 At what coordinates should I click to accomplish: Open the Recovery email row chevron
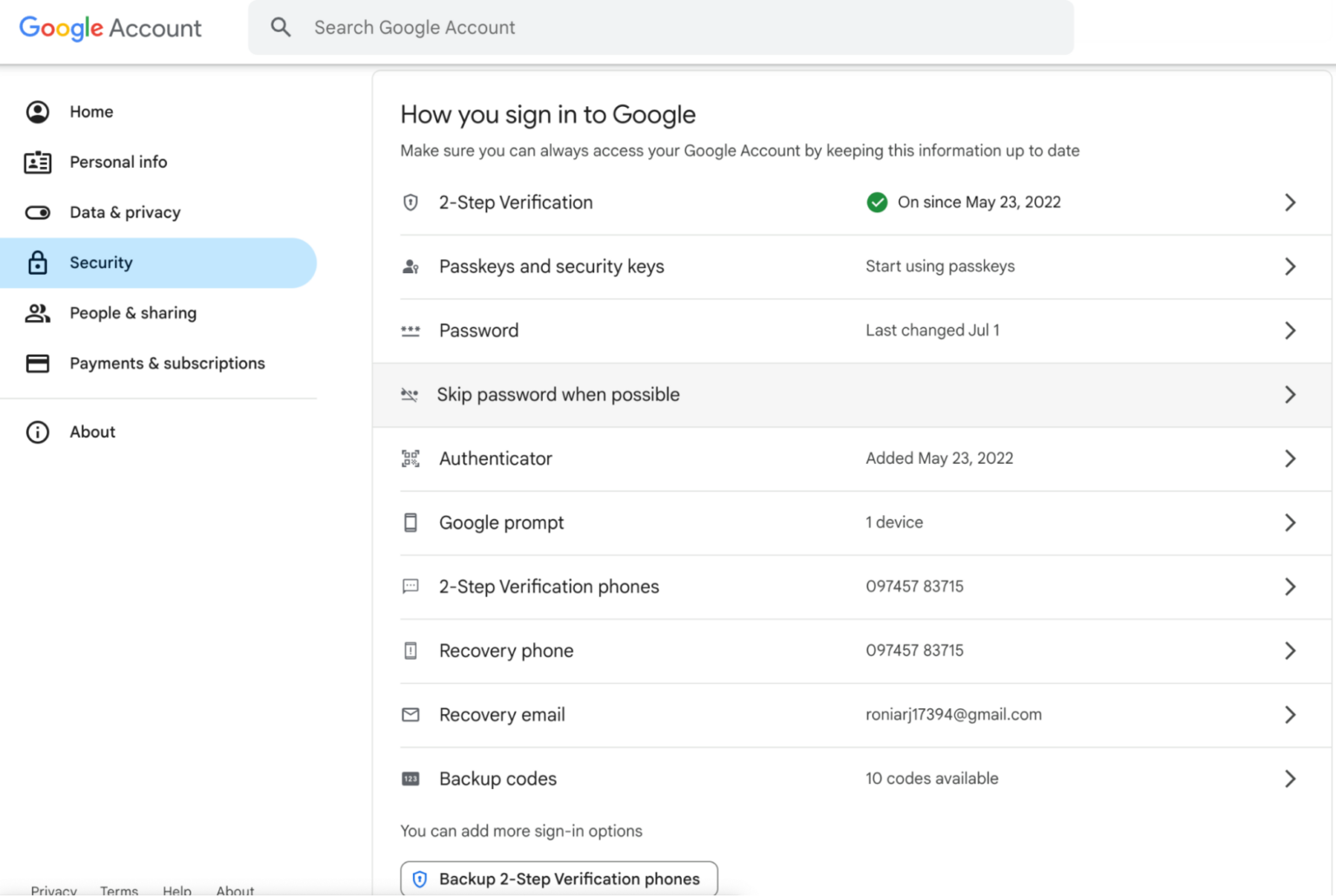tap(1290, 714)
